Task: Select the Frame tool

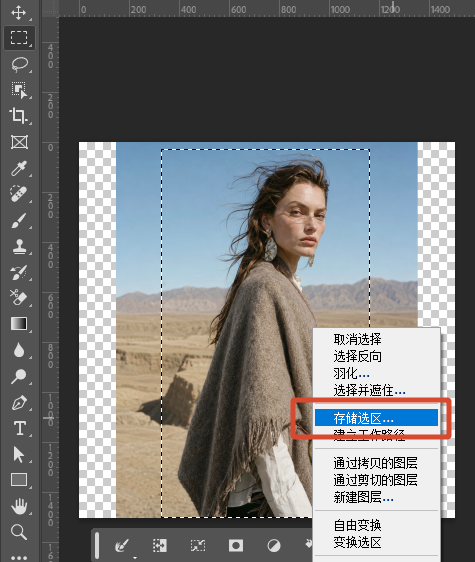Action: [x=19, y=142]
